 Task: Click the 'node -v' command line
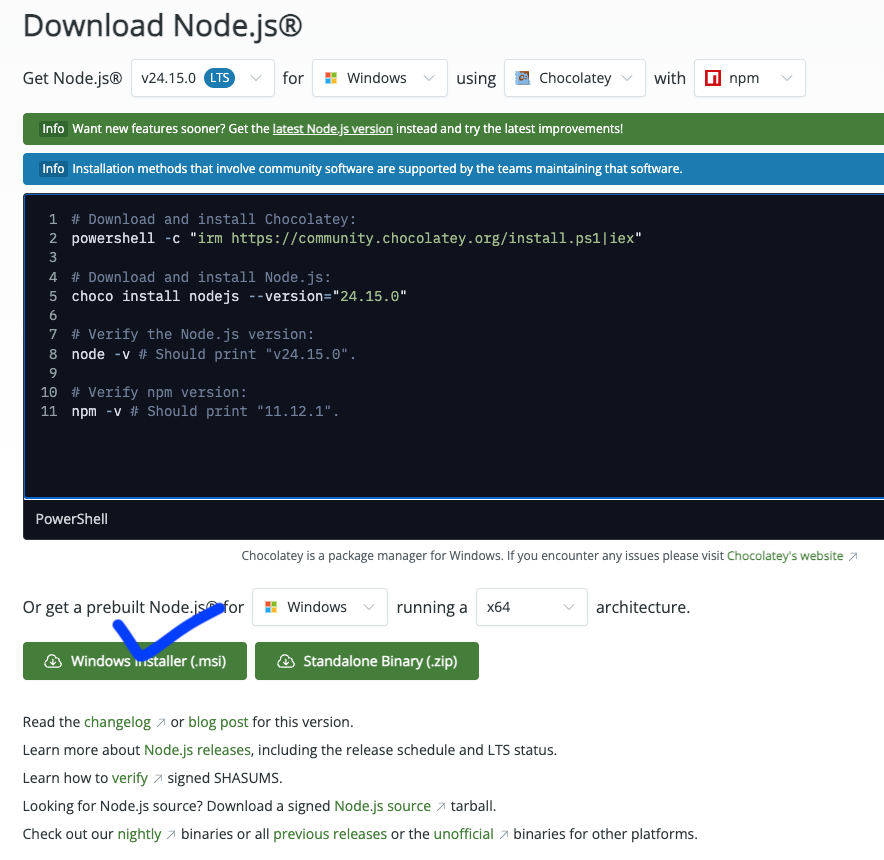click(214, 355)
